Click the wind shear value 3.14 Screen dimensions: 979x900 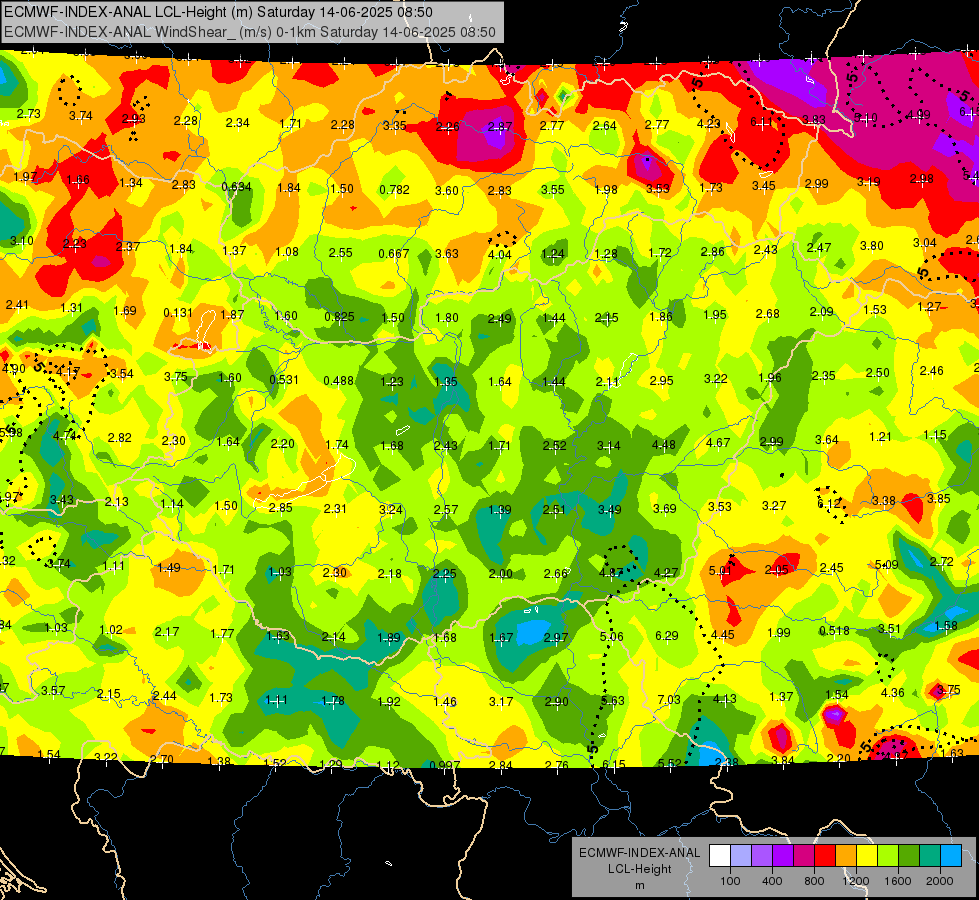click(609, 446)
